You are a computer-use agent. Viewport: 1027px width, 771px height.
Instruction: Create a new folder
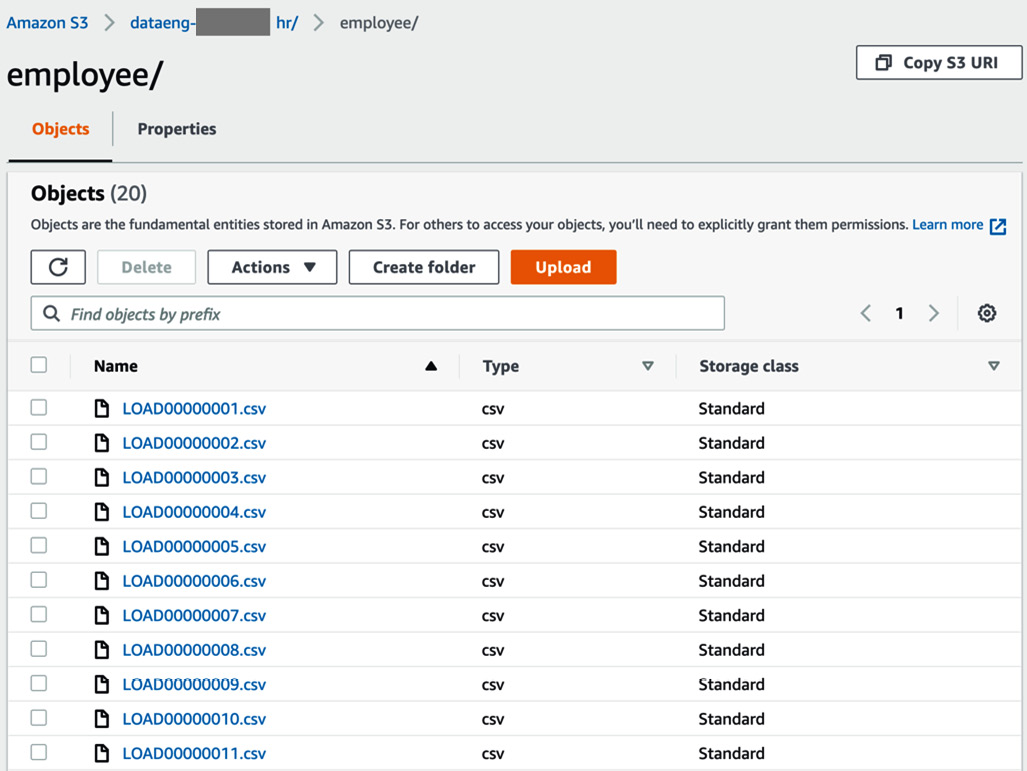pos(423,267)
